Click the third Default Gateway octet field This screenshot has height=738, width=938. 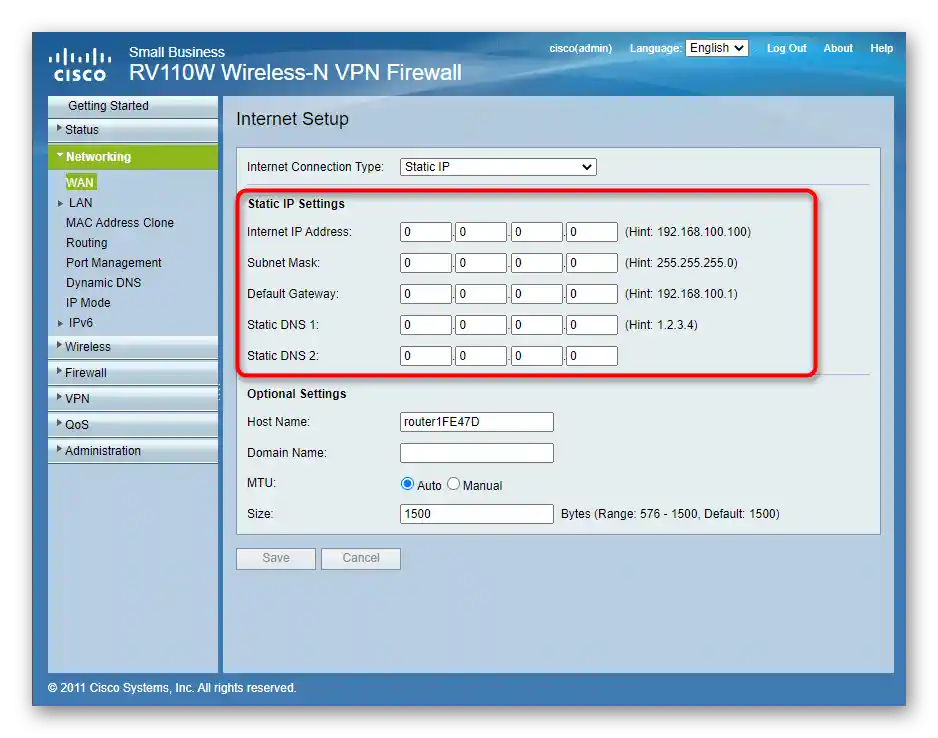coord(537,294)
